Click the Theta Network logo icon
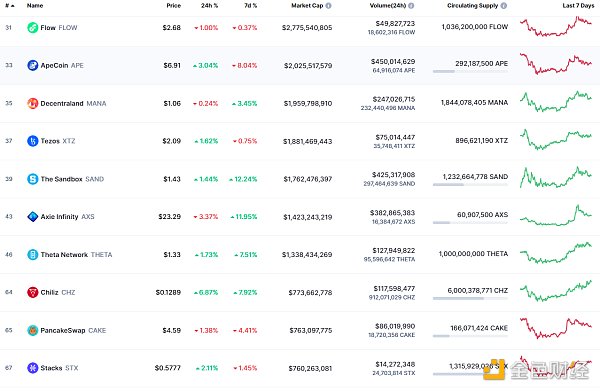Image resolution: width=600 pixels, height=391 pixels. (33, 254)
